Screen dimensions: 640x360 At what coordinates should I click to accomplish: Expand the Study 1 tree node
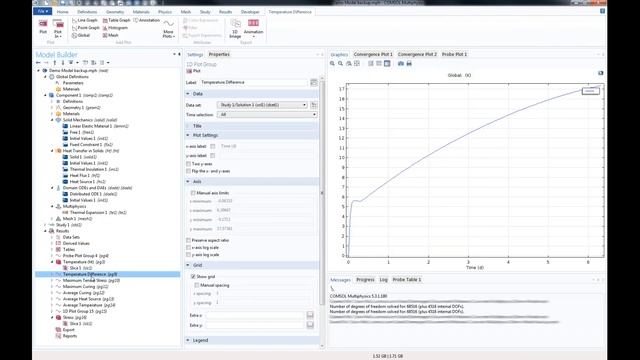pyautogui.click(x=45, y=225)
